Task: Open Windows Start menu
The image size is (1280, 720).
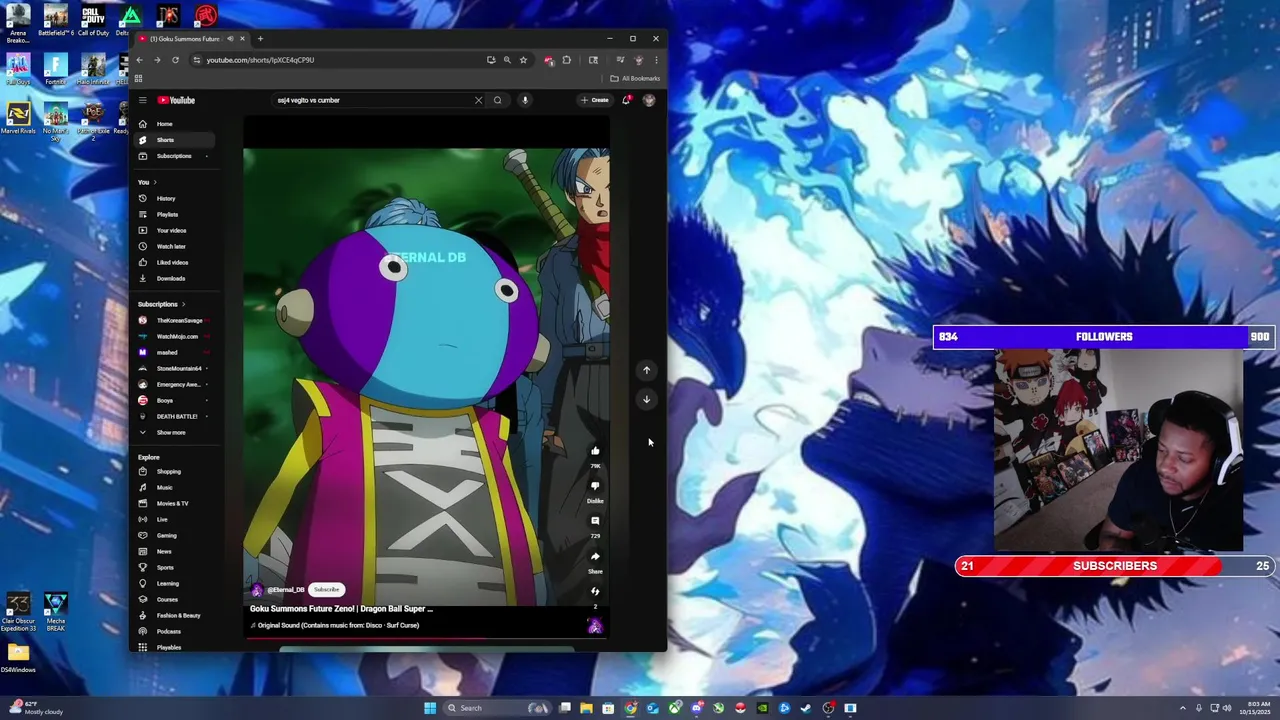Action: click(430, 708)
